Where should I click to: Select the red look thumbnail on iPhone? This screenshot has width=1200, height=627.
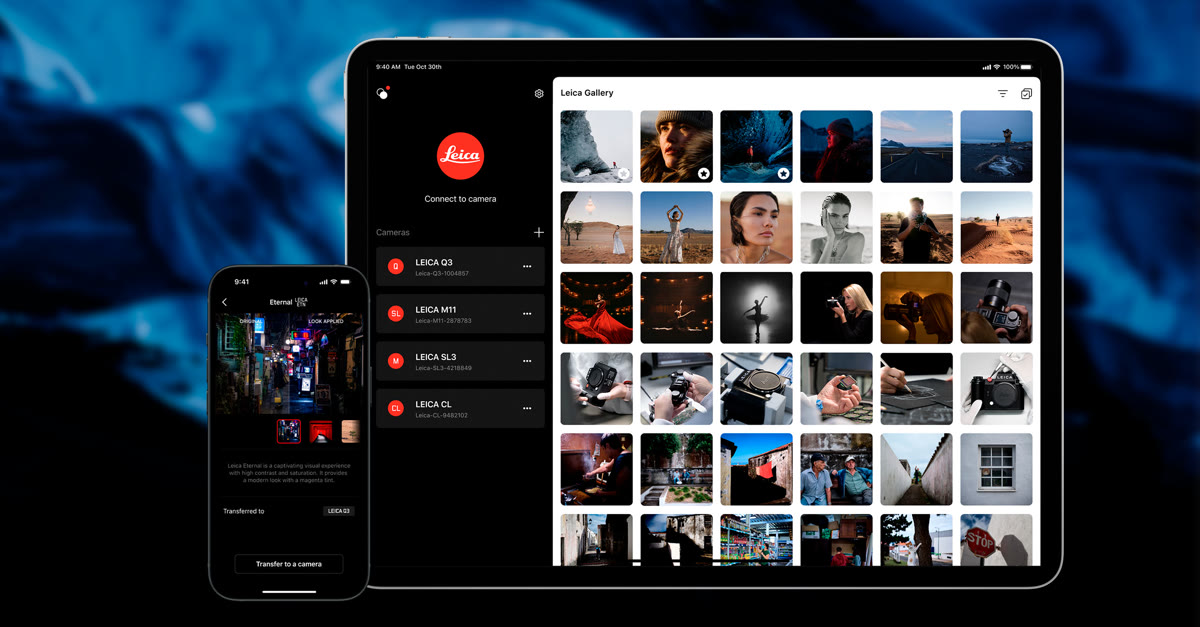point(320,431)
